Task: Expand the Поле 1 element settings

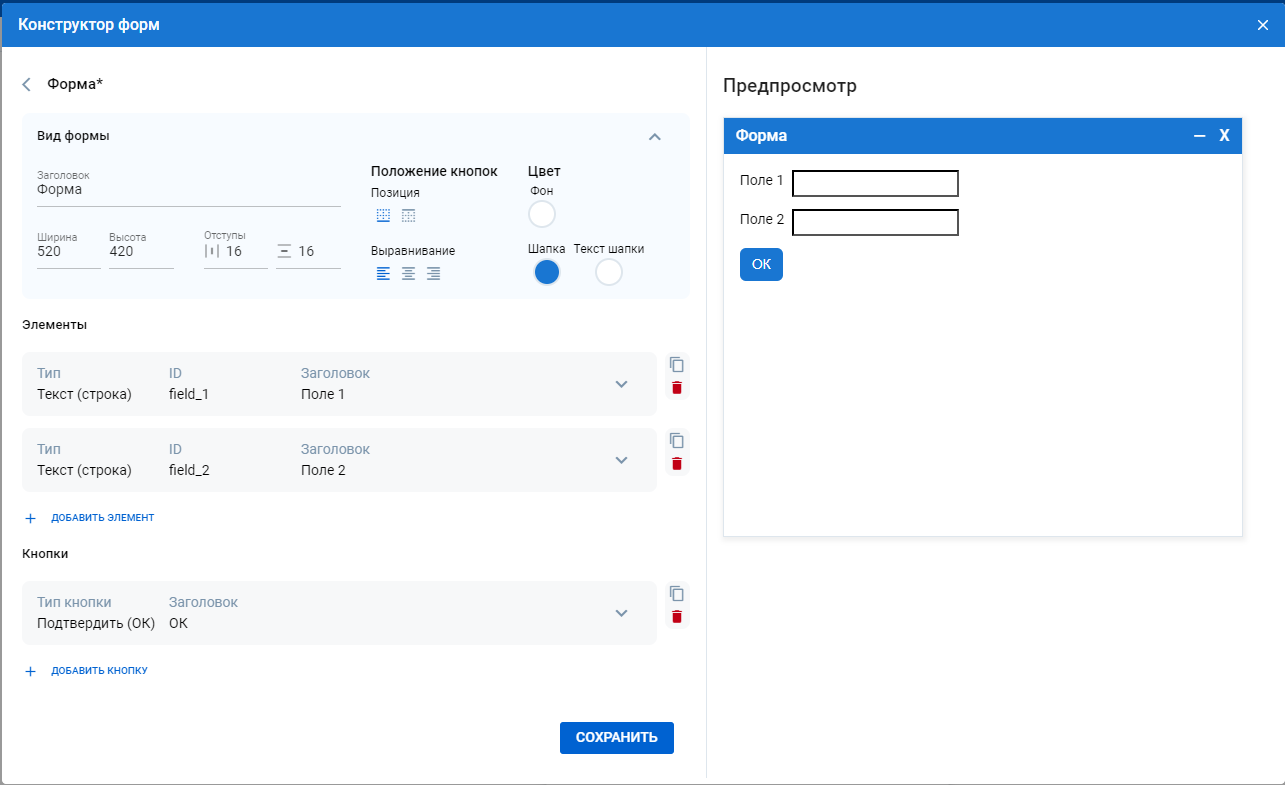Action: coord(621,384)
